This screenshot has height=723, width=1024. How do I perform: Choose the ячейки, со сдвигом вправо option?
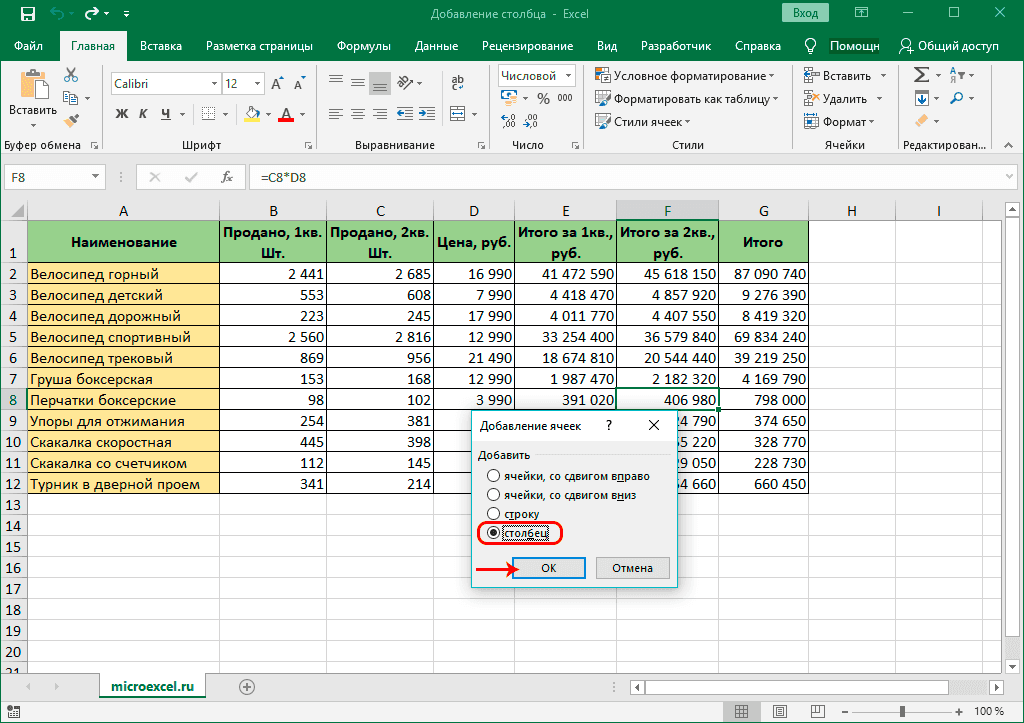(494, 476)
